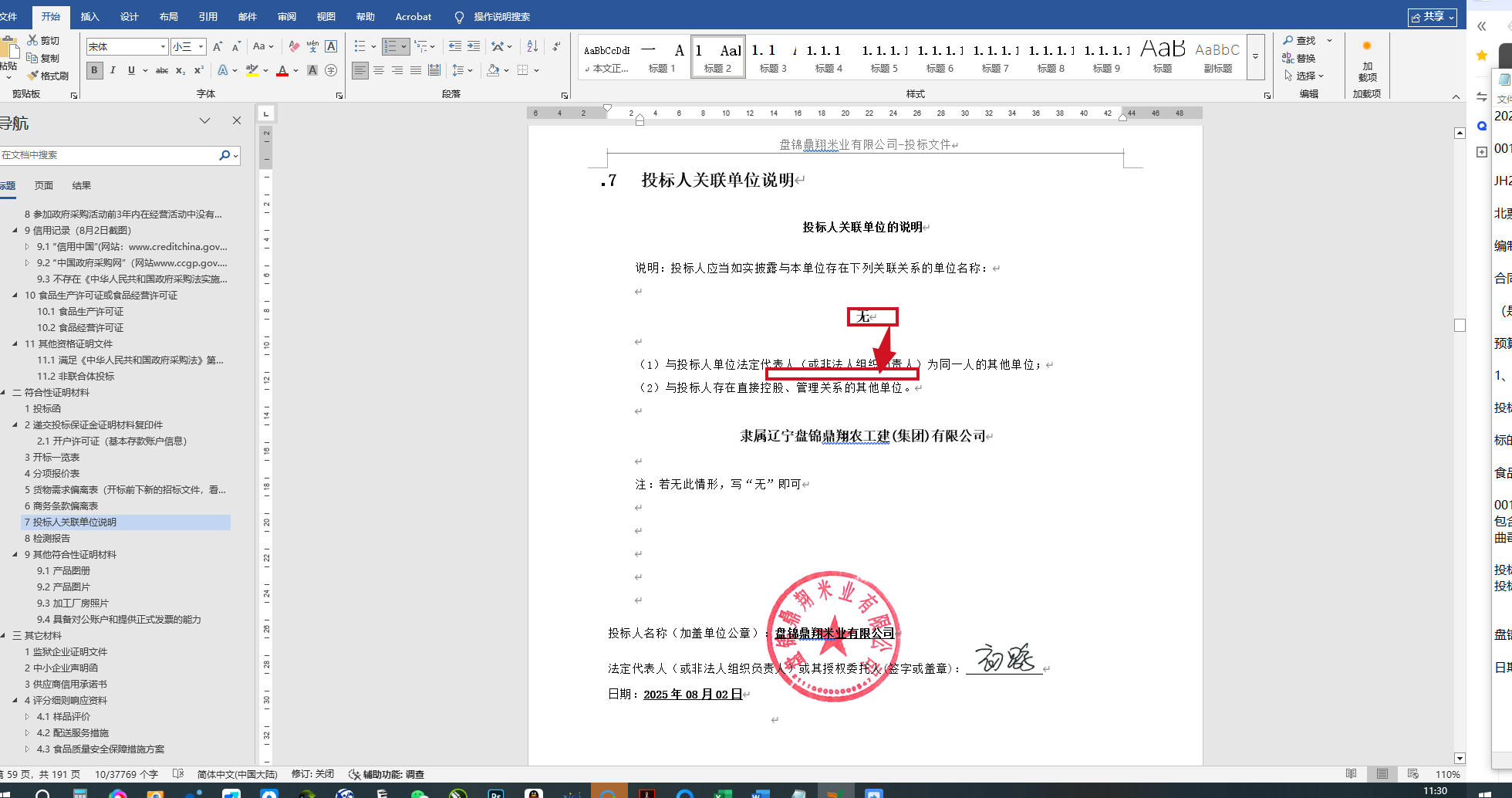Cut selection with the 剪切 scissors button
The image size is (1512, 798).
43,40
